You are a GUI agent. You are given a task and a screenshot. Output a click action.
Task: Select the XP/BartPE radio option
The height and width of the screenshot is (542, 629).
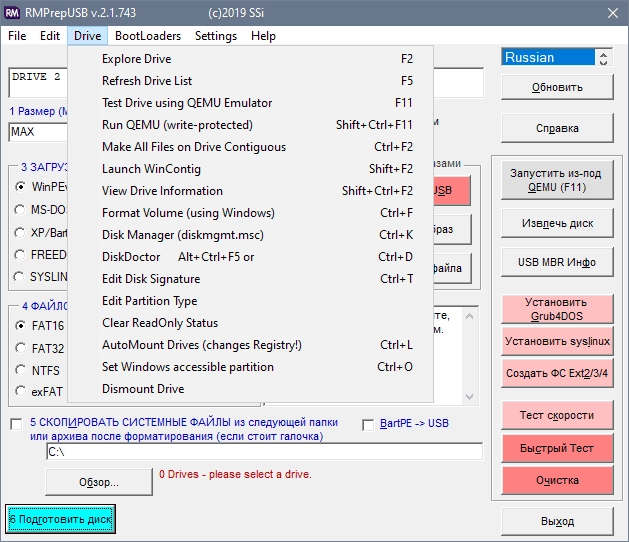[20, 232]
